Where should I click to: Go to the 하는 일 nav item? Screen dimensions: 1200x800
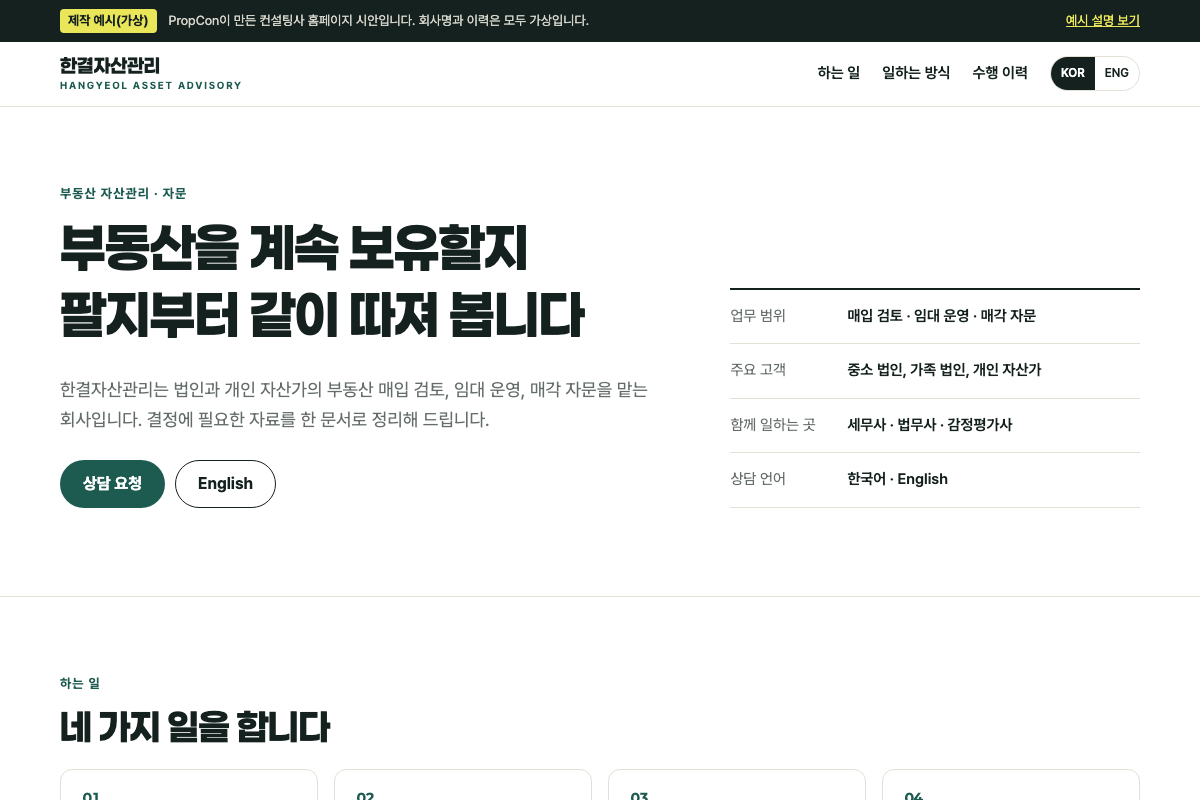click(838, 73)
